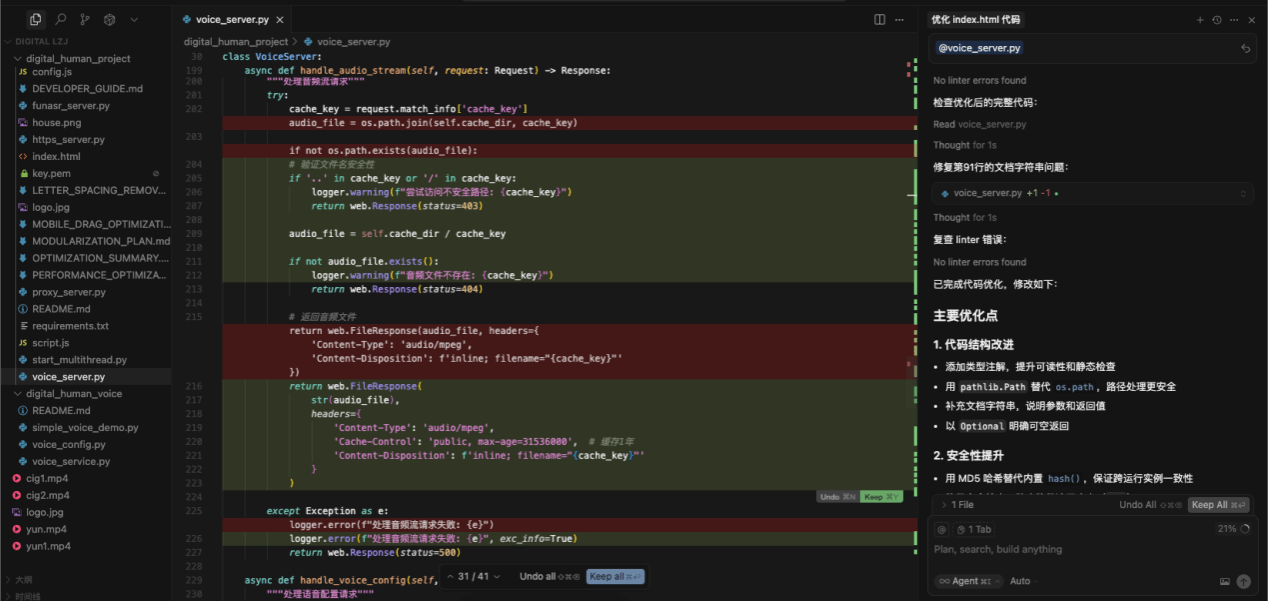Image resolution: width=1268 pixels, height=602 pixels.
Task: Open the Explorer view icon
Action: [36, 19]
